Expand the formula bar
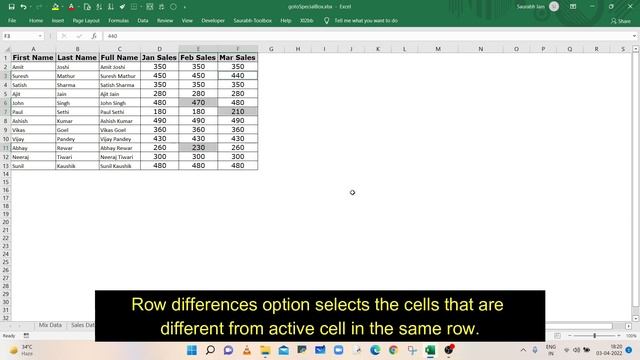 634,36
